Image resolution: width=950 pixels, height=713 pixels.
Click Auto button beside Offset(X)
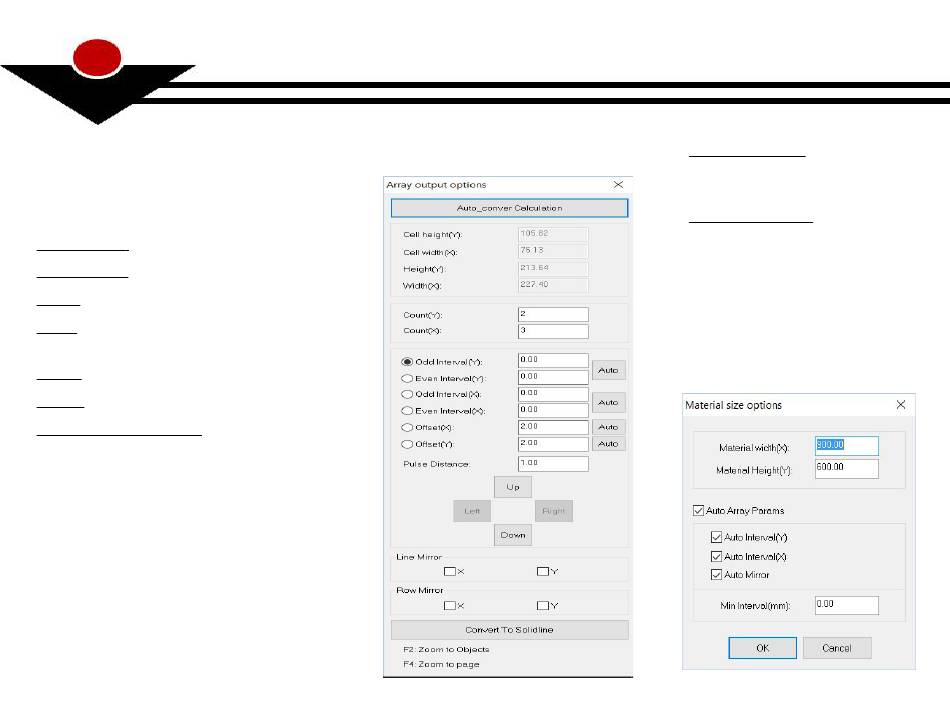click(609, 427)
